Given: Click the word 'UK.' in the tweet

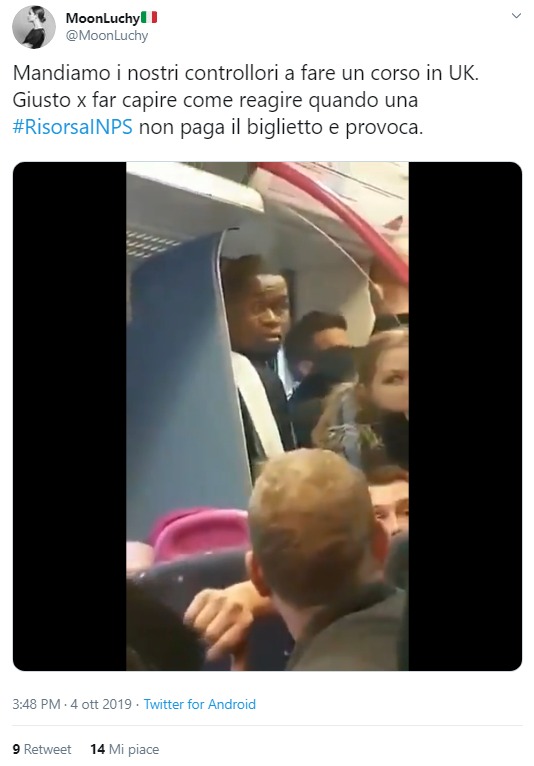Looking at the screenshot, I should (x=463, y=73).
